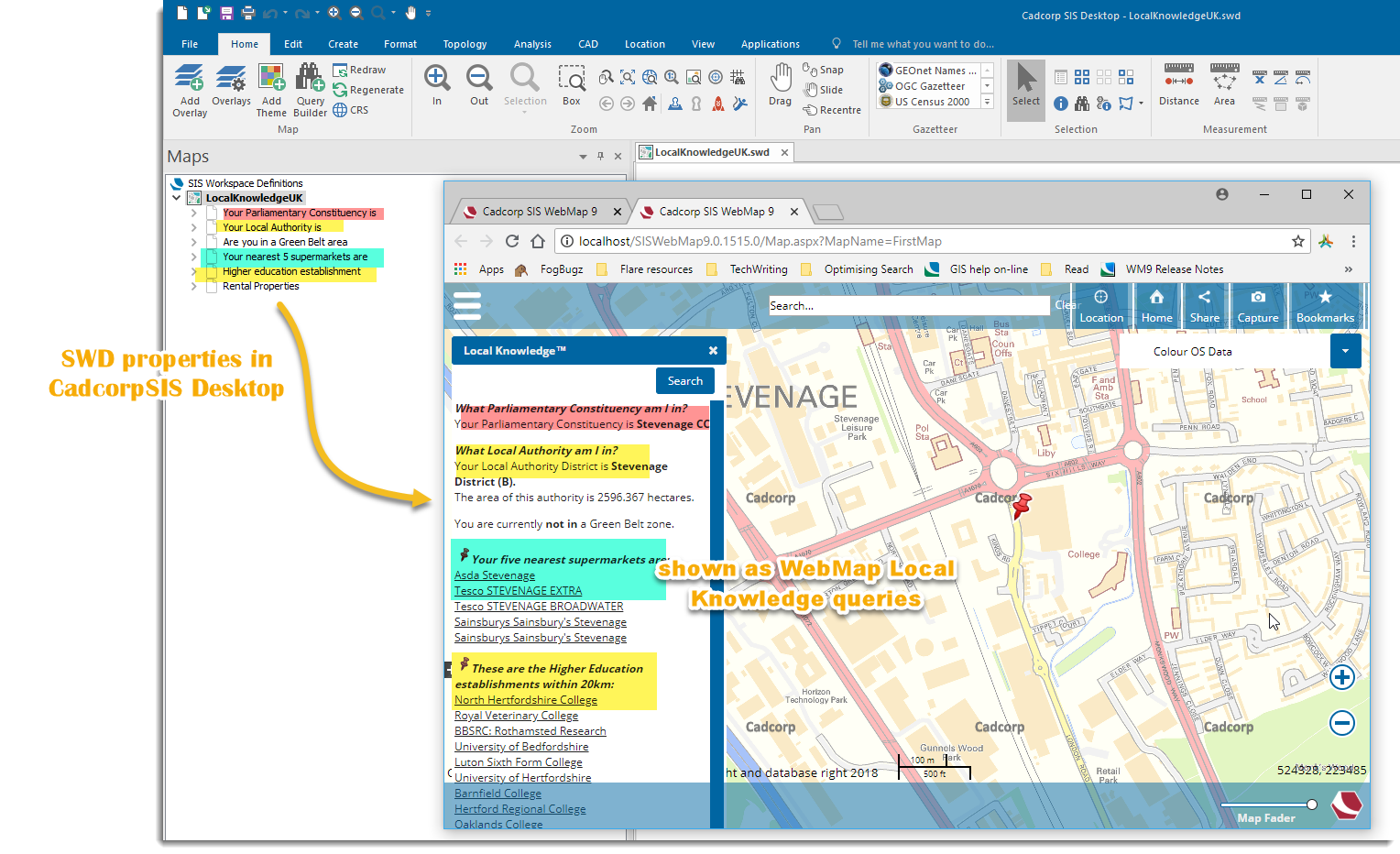
Task: Click the Zoom In magnifier
Action: point(437,79)
